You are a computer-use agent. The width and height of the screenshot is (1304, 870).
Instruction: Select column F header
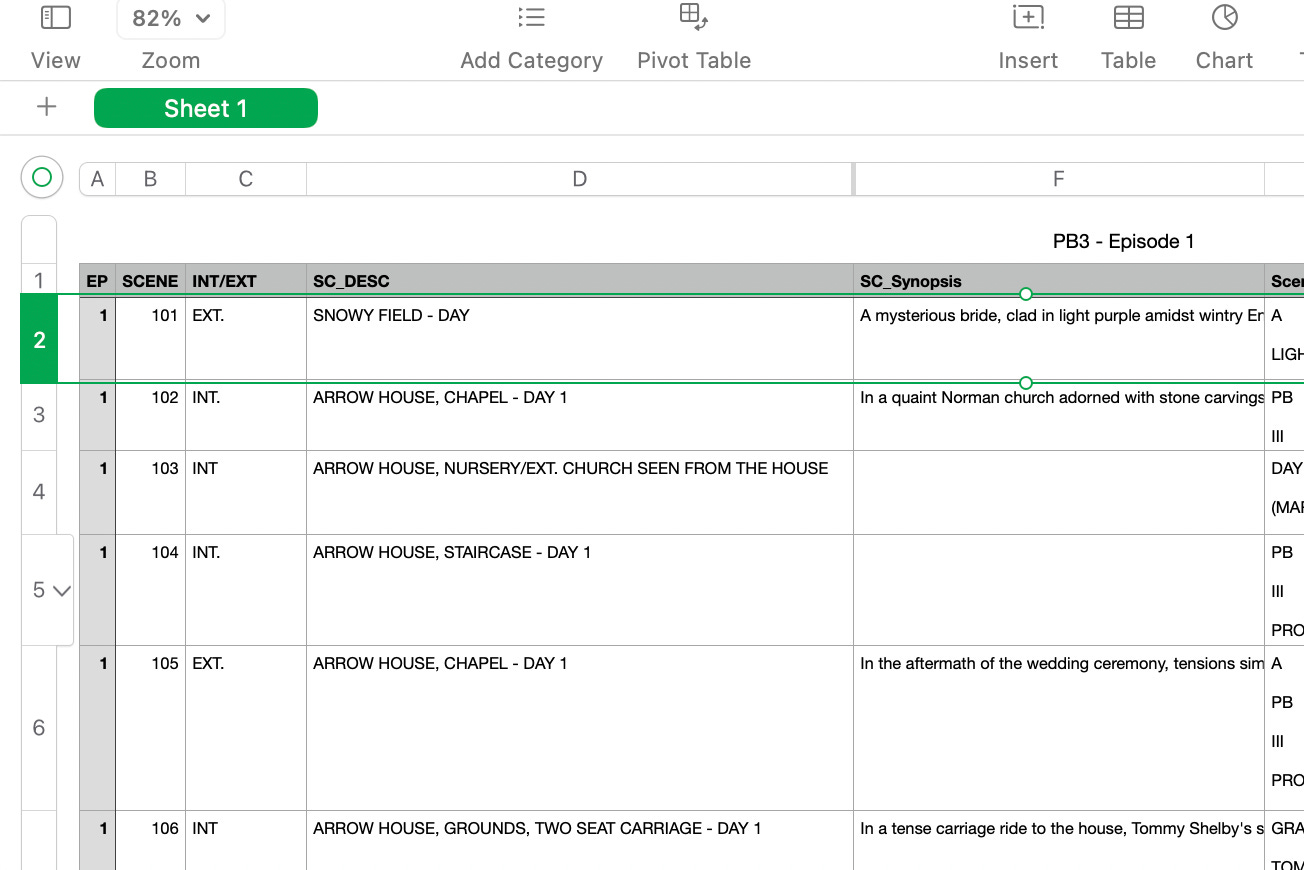coord(1058,179)
